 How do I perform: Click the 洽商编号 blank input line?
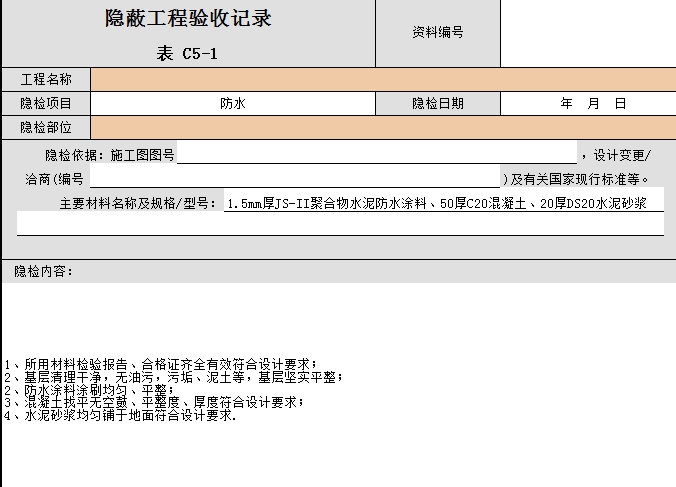click(x=295, y=177)
